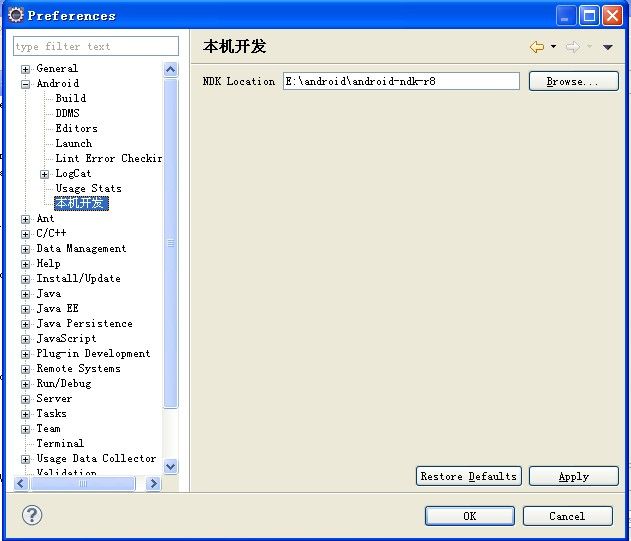Open the preferences page view menu triangle
The height and width of the screenshot is (541, 631).
click(x=608, y=47)
